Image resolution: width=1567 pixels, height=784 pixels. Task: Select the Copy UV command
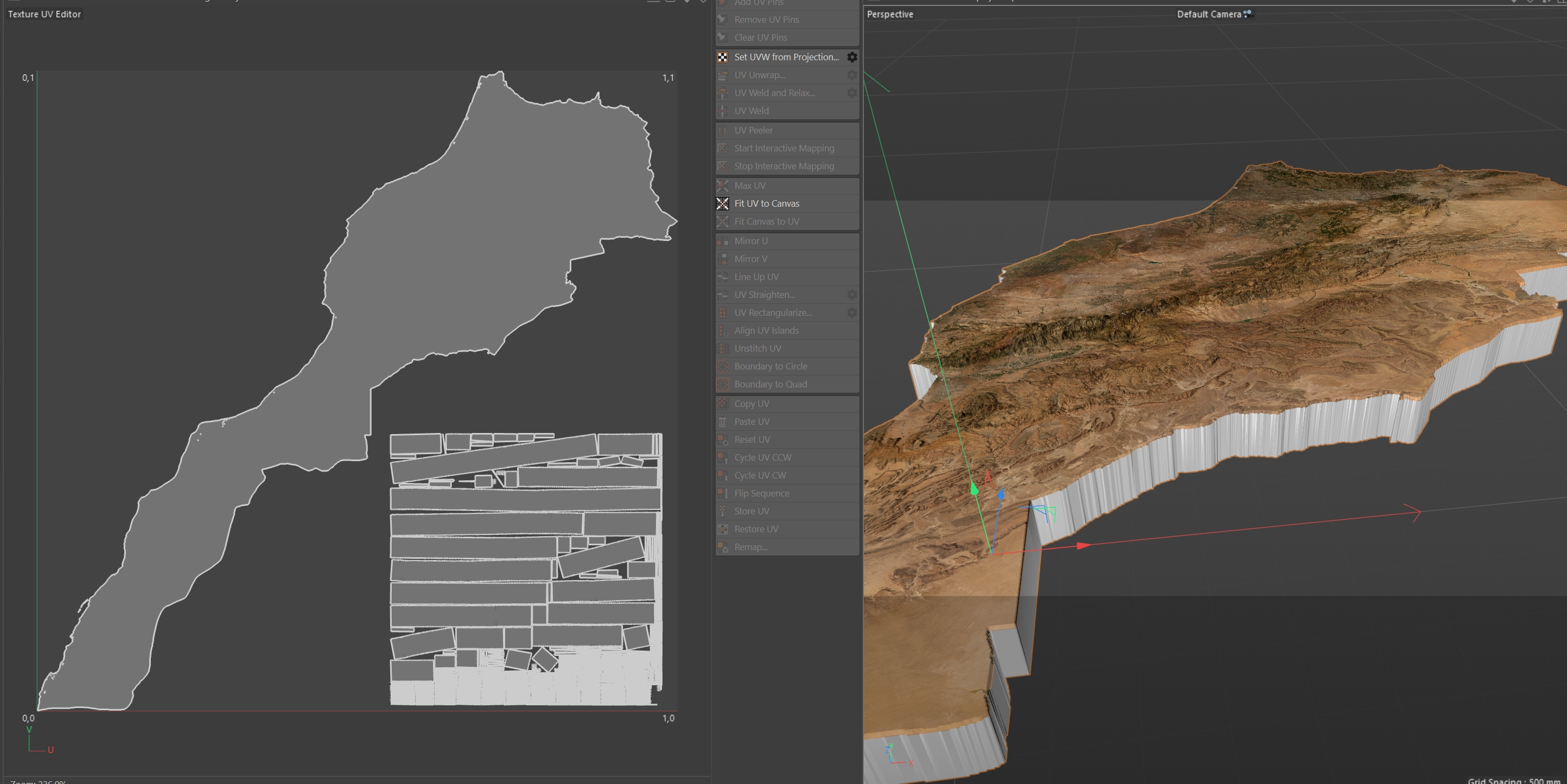click(751, 404)
